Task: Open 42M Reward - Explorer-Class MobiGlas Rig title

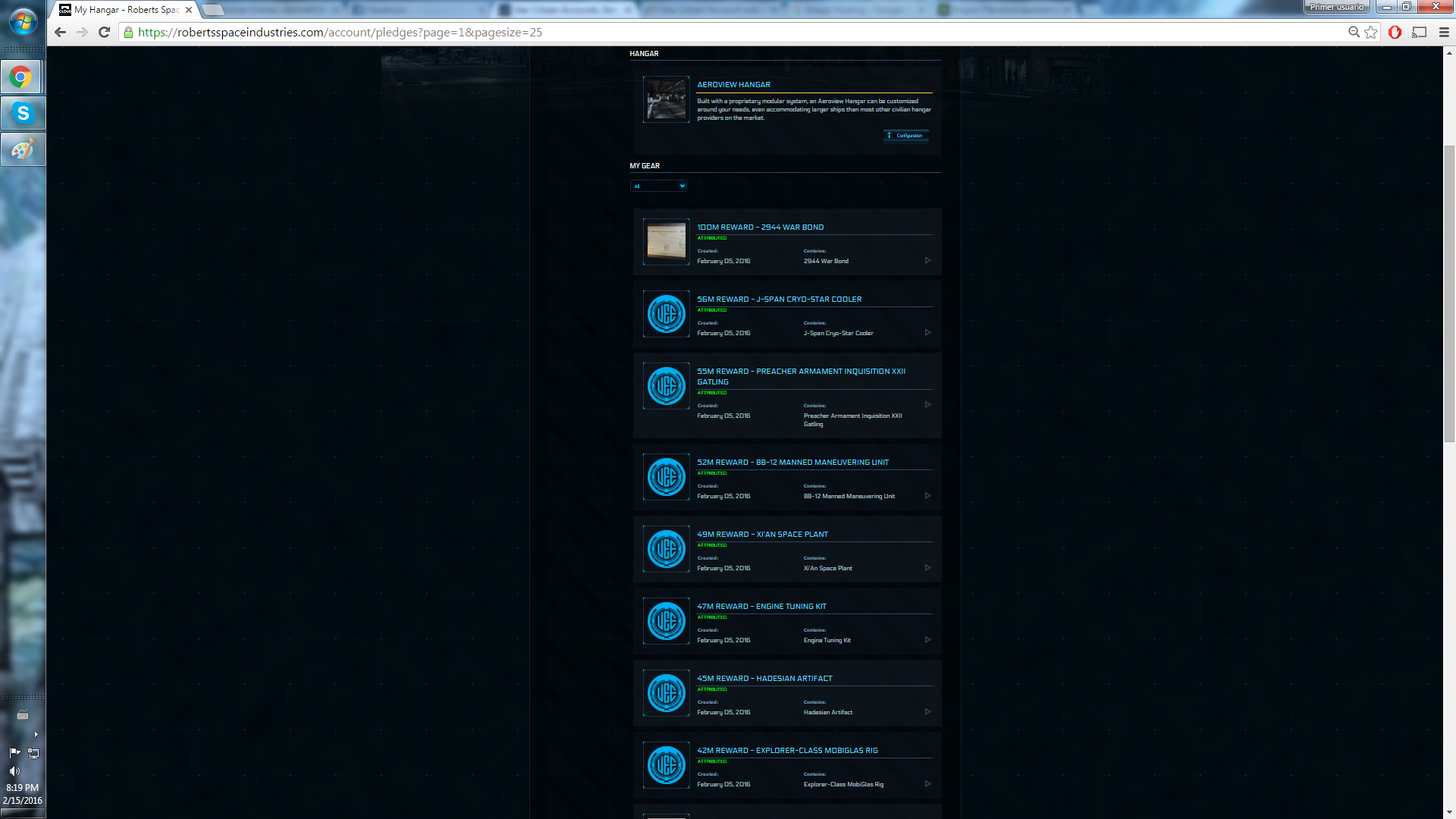Action: pos(787,751)
